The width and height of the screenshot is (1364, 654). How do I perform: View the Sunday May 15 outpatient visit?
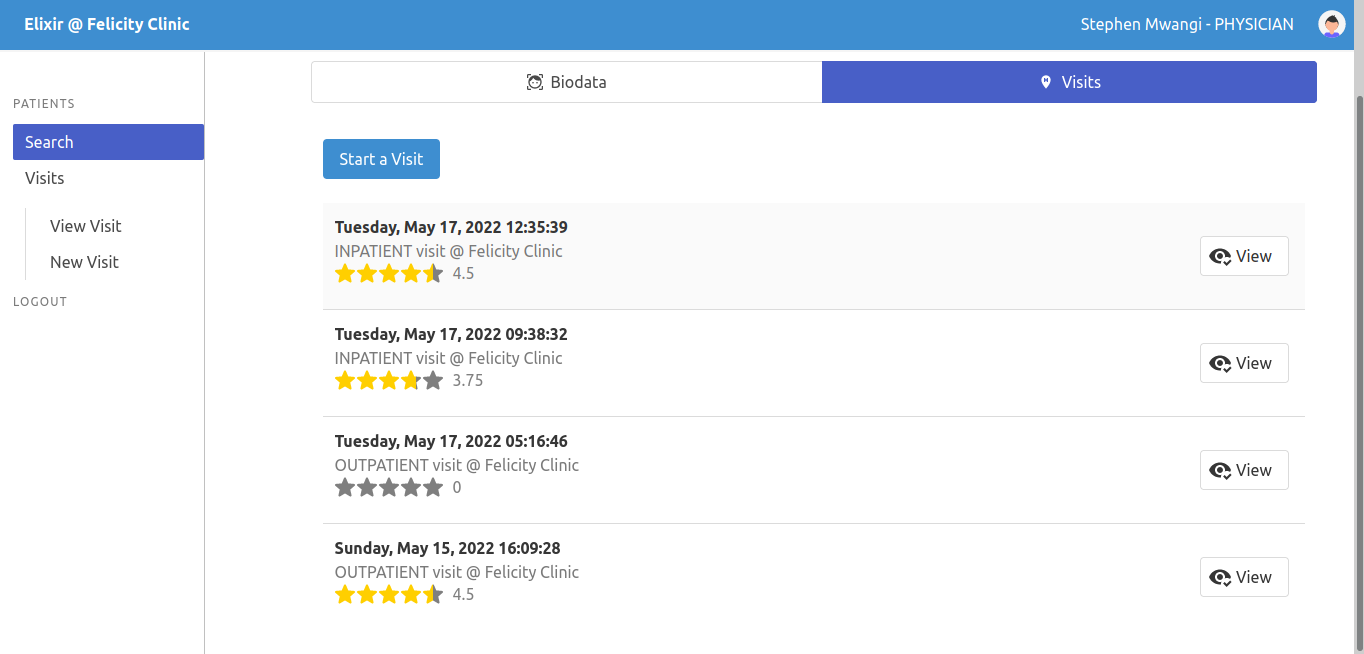coord(1244,577)
